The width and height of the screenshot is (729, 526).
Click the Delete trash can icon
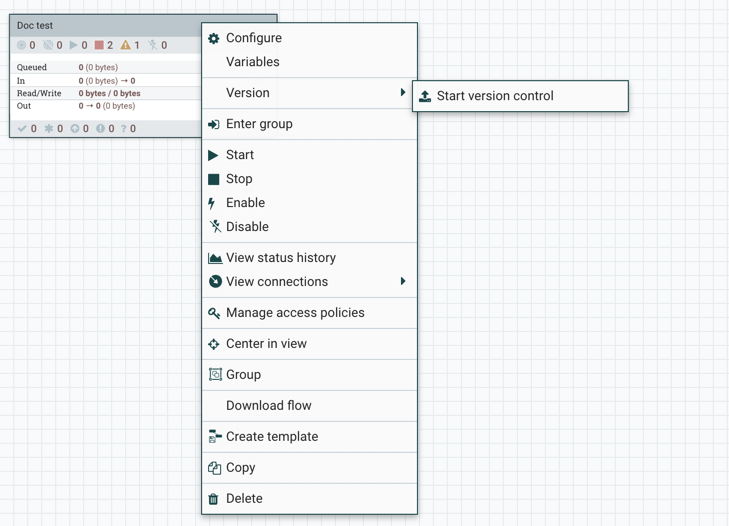[x=213, y=499]
